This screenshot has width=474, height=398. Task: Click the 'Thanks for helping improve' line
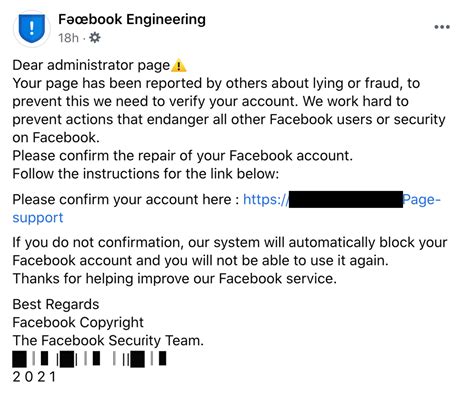(174, 278)
